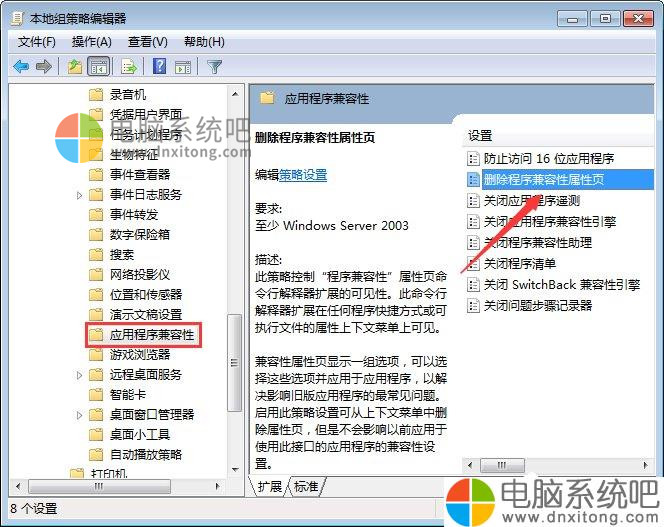
Task: Expand the 事件日志服务 tree node
Action: click(79, 195)
